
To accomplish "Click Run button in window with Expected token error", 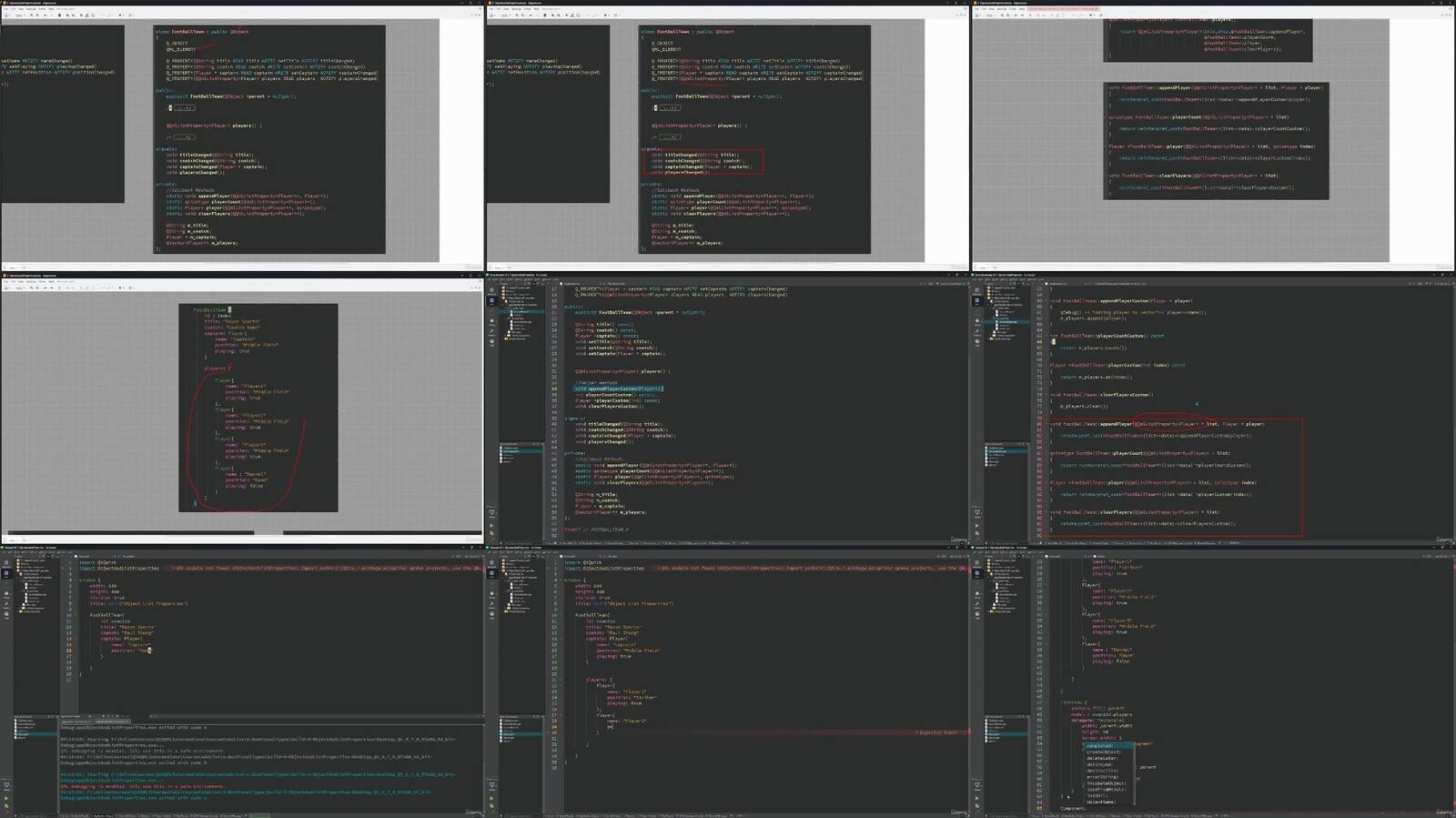I will point(491,798).
